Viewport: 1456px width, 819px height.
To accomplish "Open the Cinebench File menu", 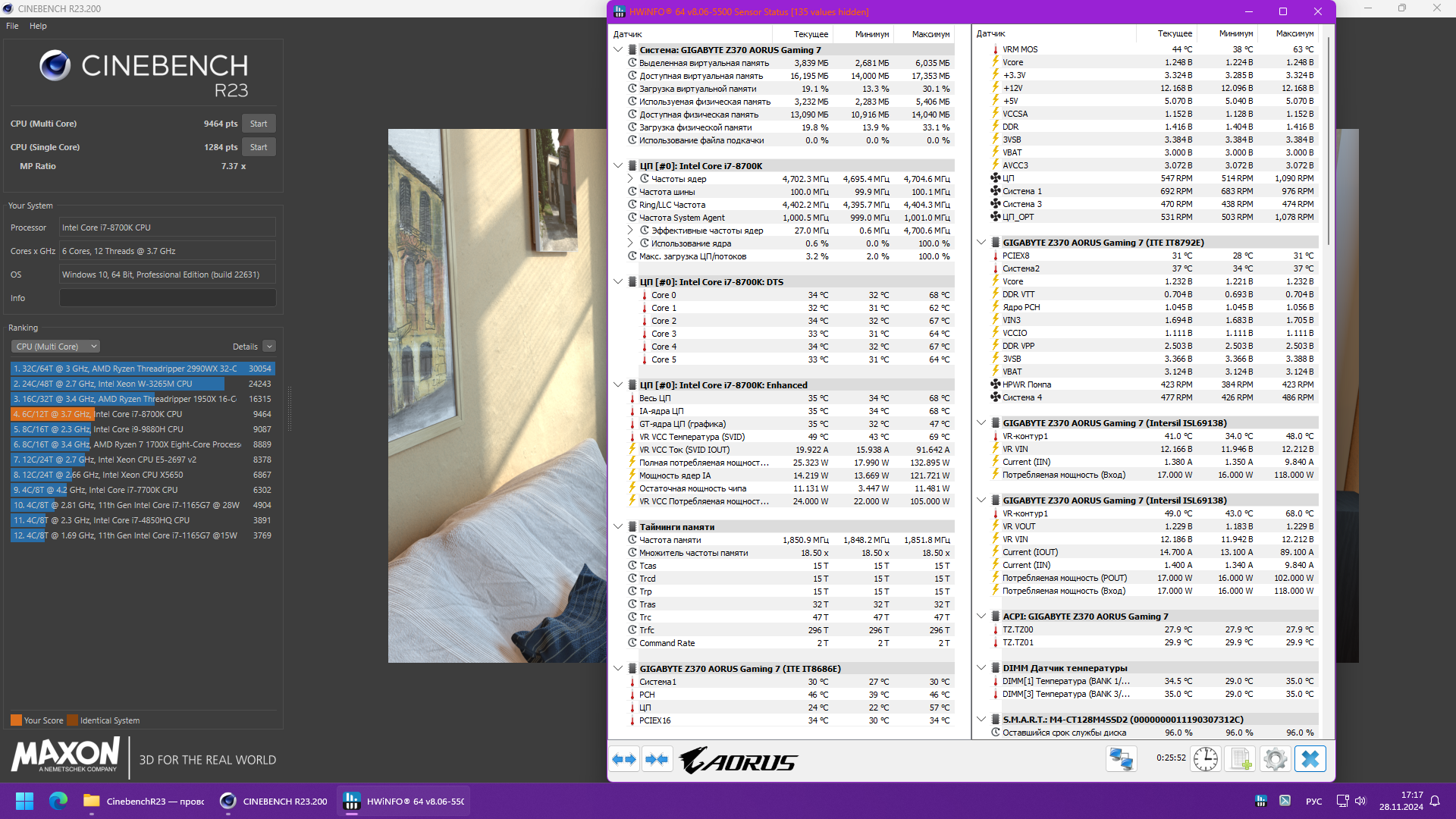I will (12, 26).
